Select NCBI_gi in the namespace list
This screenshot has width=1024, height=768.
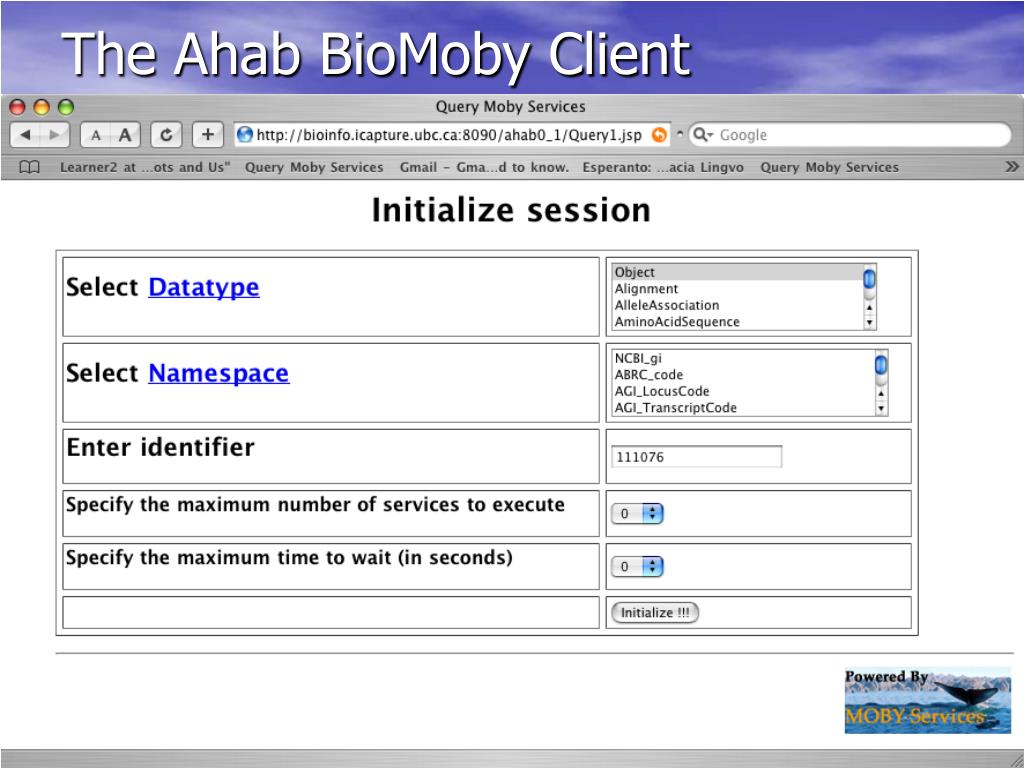coord(743,358)
